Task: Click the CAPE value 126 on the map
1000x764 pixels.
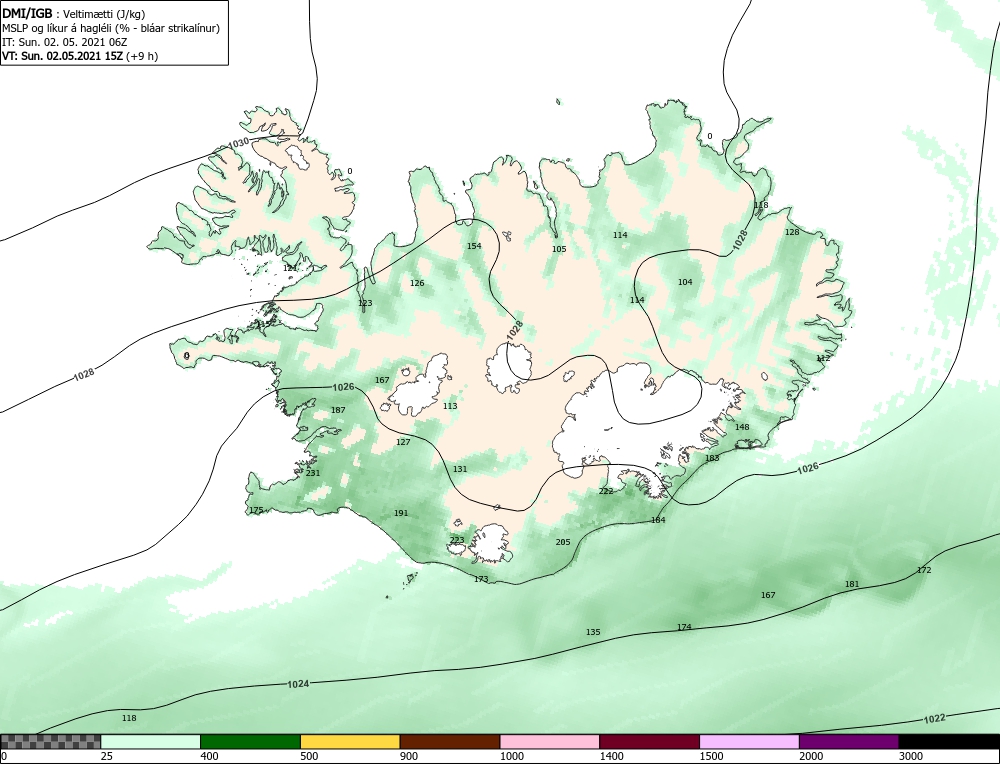Action: 416,284
